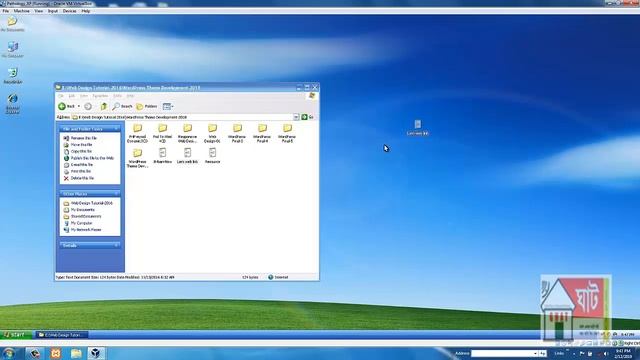Open My Computer desktop icon
The height and width of the screenshot is (360, 640).
point(13,50)
